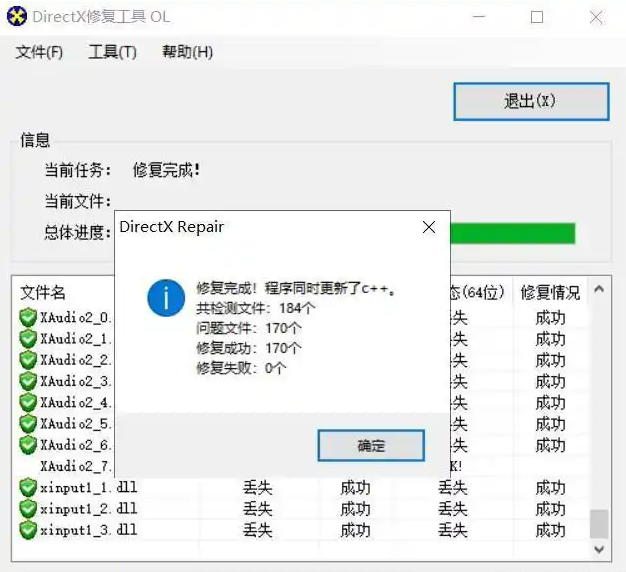
Task: Click the 修复情况 column header
Action: click(550, 293)
